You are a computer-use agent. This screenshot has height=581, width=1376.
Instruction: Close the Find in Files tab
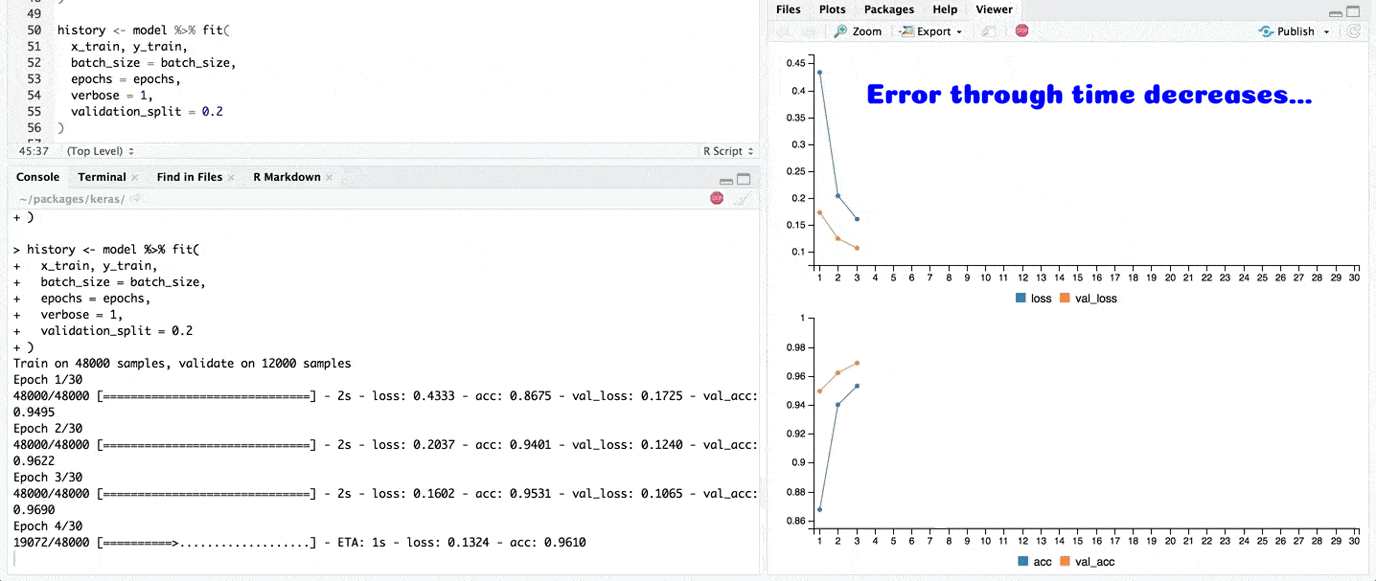pyautogui.click(x=231, y=177)
